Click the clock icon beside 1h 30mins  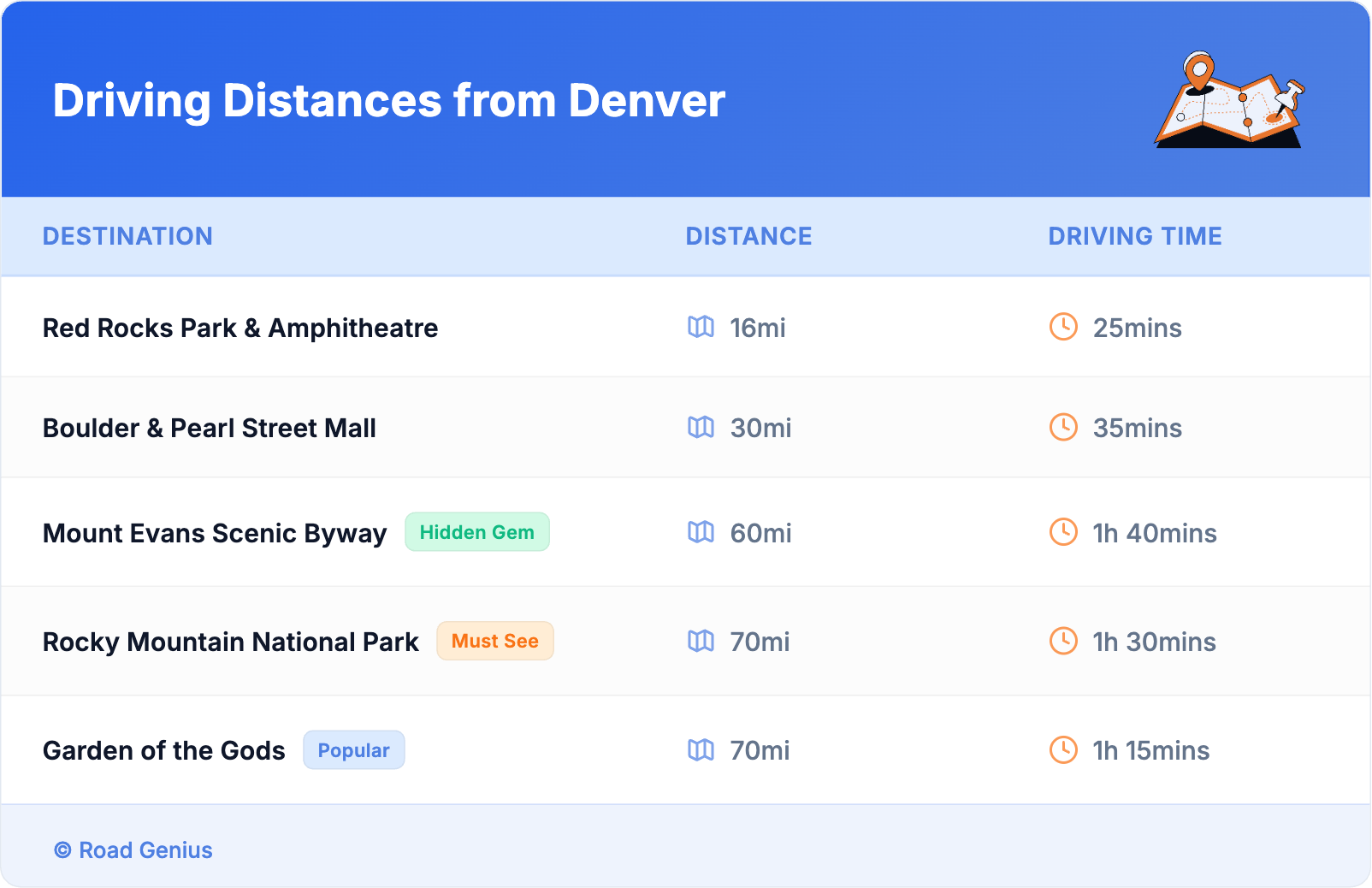click(x=1063, y=641)
